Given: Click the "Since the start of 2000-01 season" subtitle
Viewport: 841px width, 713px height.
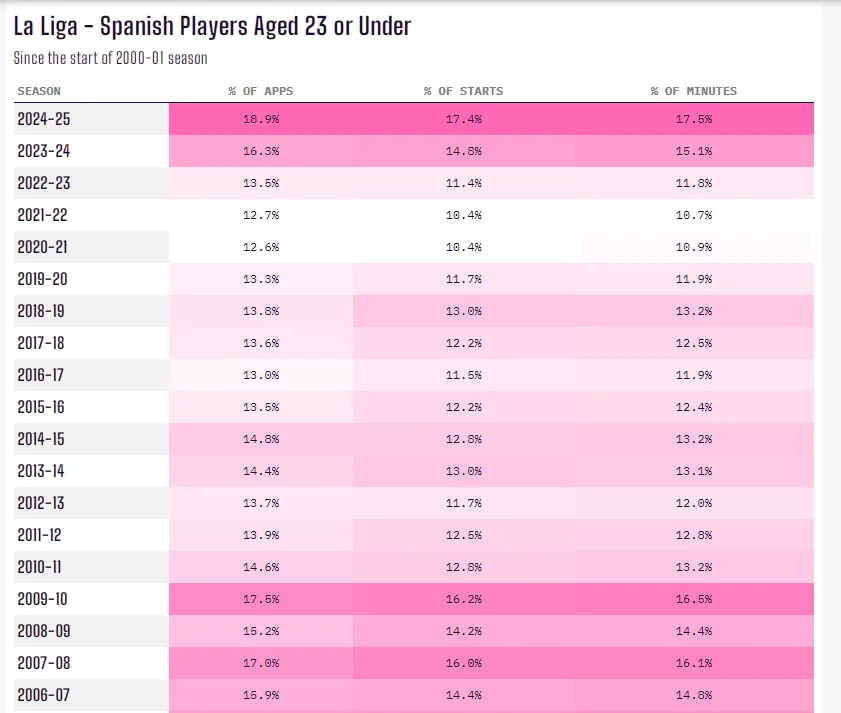Looking at the screenshot, I should tap(110, 58).
